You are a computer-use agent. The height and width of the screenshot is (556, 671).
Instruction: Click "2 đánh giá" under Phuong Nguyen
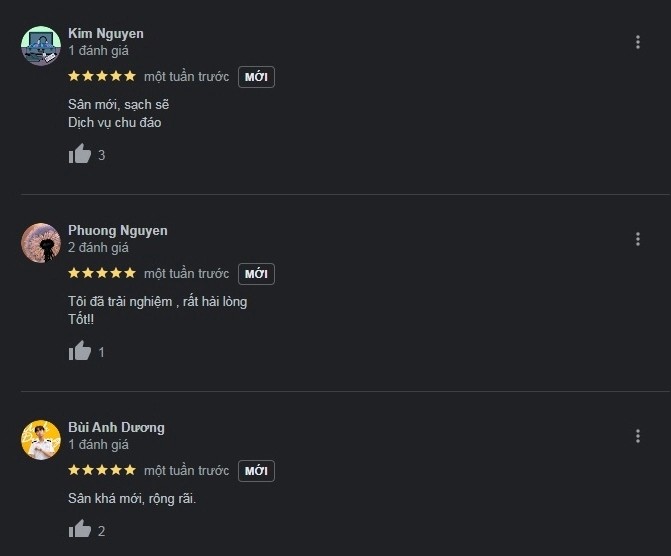click(x=98, y=247)
